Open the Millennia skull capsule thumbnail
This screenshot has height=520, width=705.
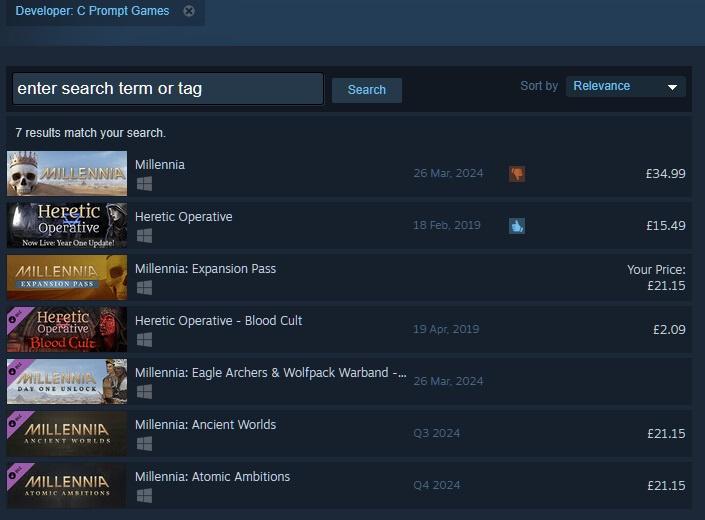[67, 174]
